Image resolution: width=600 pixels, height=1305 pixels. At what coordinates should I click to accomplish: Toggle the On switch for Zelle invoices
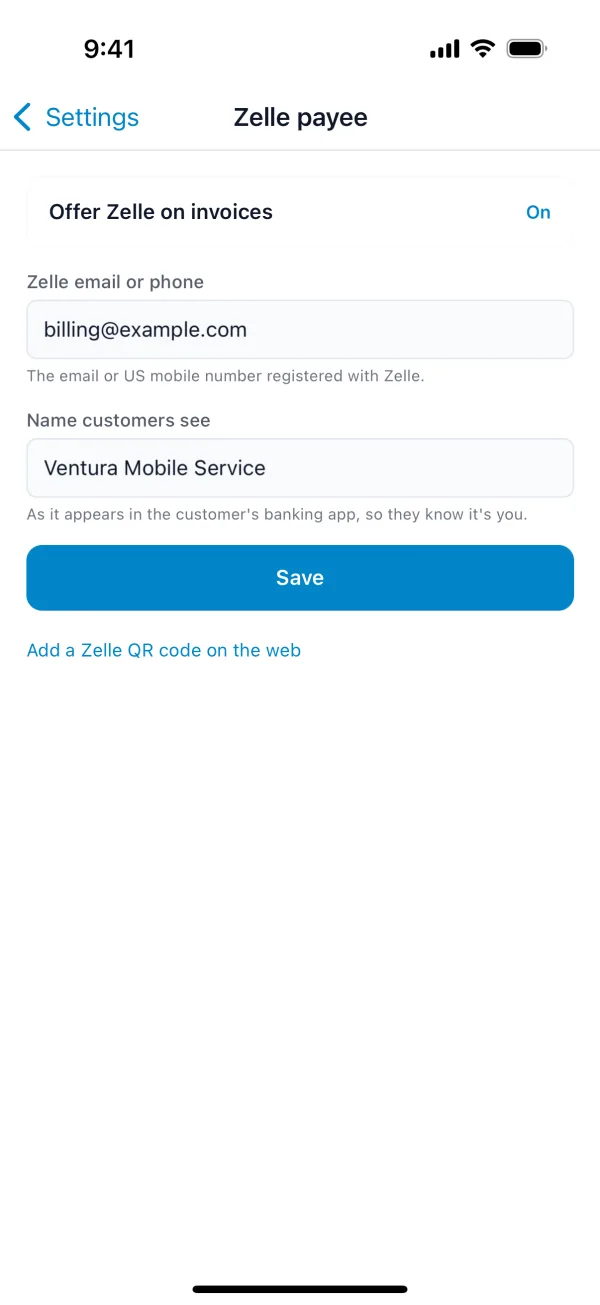pyautogui.click(x=538, y=212)
